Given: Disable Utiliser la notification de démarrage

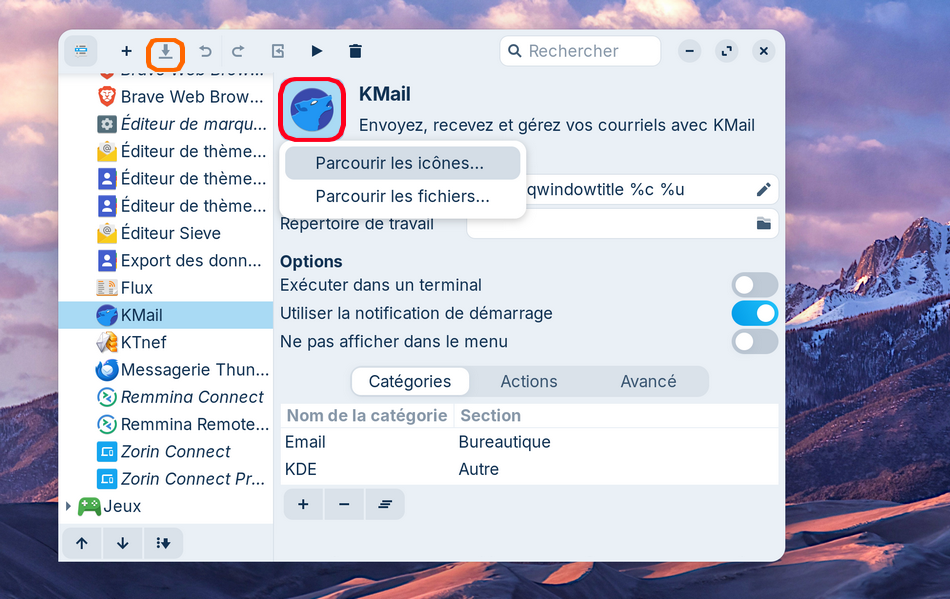Looking at the screenshot, I should coord(754,313).
